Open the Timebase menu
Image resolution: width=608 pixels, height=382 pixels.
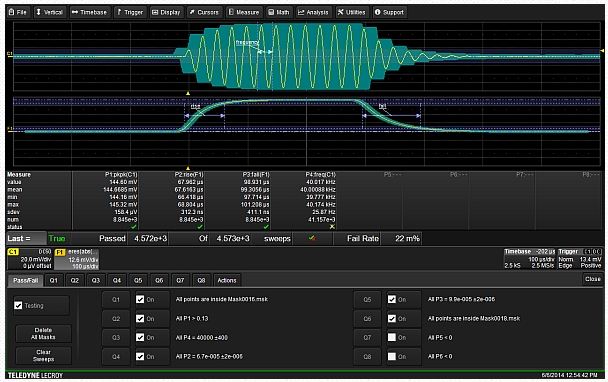[x=89, y=12]
